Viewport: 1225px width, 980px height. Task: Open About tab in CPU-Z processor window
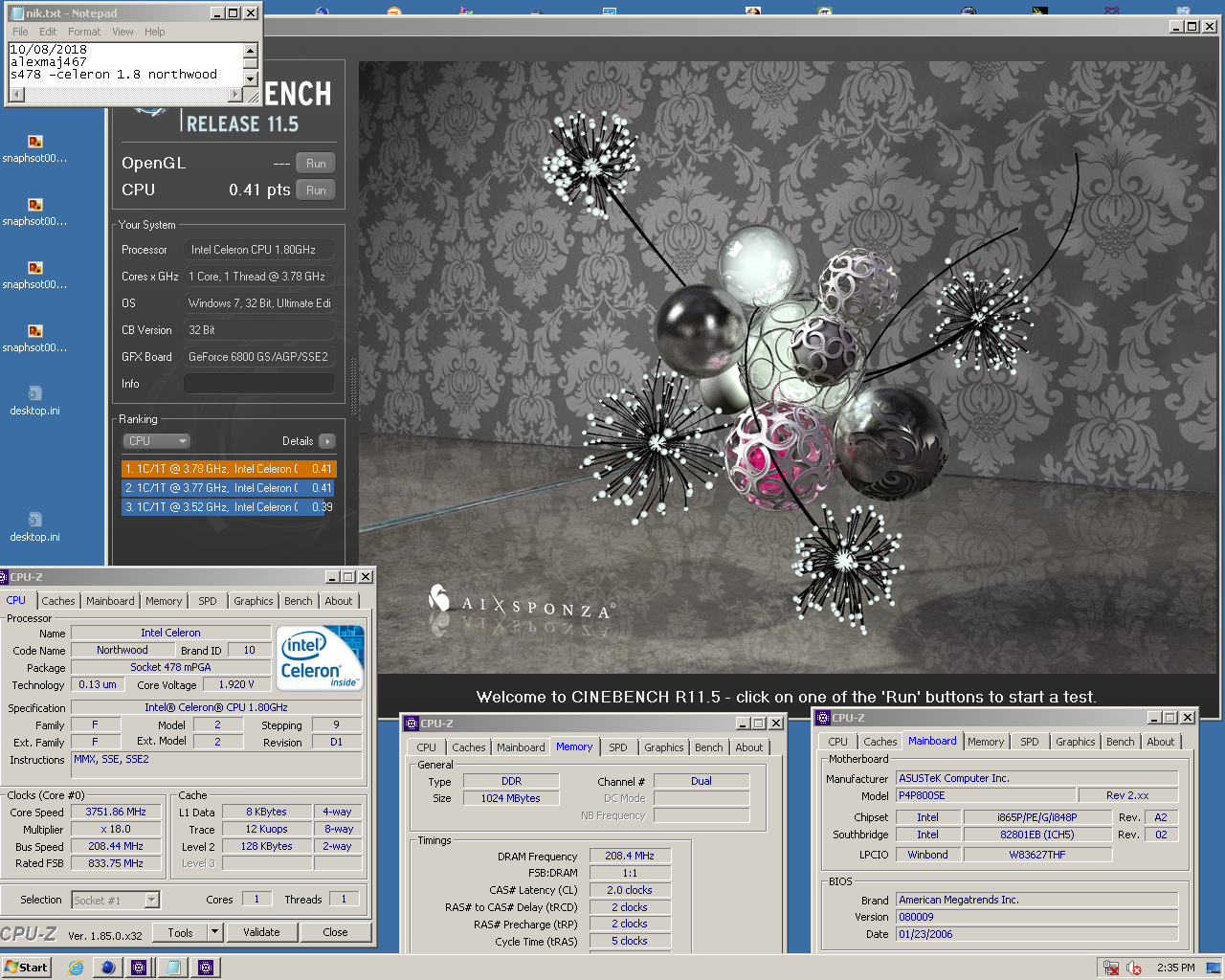pyautogui.click(x=339, y=601)
